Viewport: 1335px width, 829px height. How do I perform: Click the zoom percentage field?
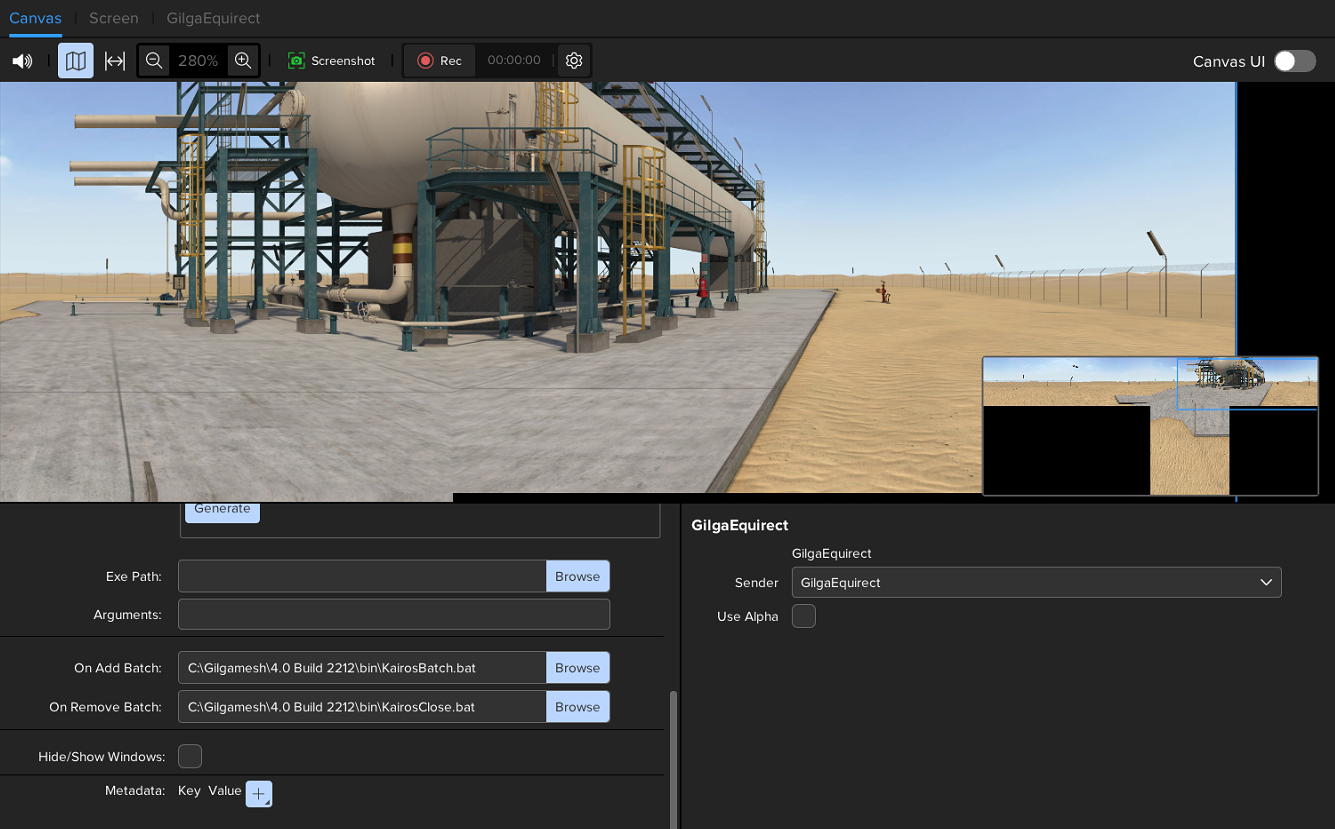coord(198,61)
